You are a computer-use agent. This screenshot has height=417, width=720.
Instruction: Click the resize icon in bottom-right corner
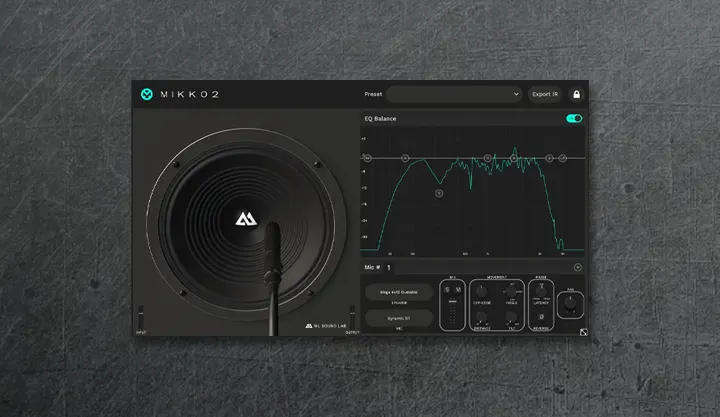coord(582,334)
